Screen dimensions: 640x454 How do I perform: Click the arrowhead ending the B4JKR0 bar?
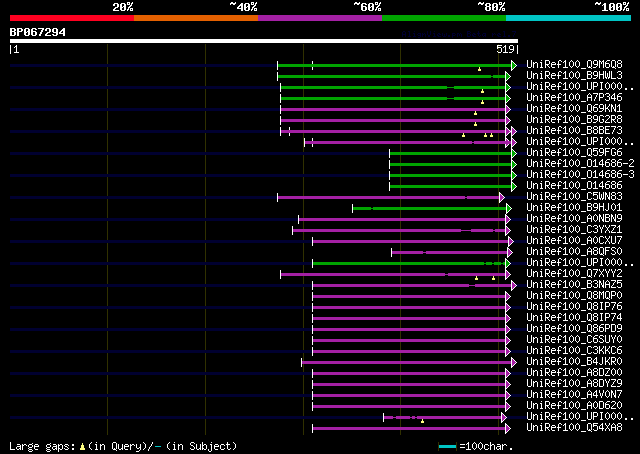pyautogui.click(x=514, y=363)
